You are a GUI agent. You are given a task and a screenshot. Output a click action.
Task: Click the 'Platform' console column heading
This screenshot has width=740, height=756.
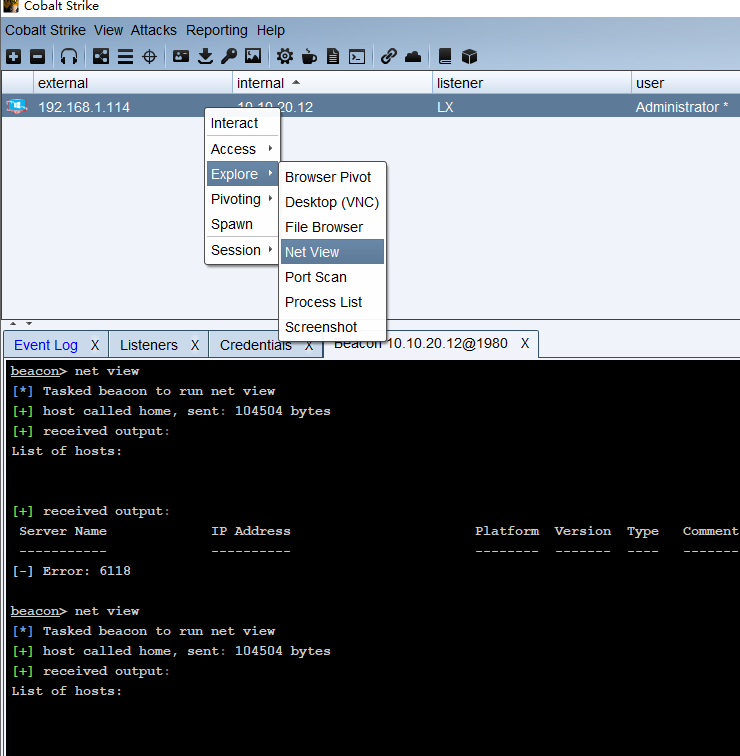point(507,531)
